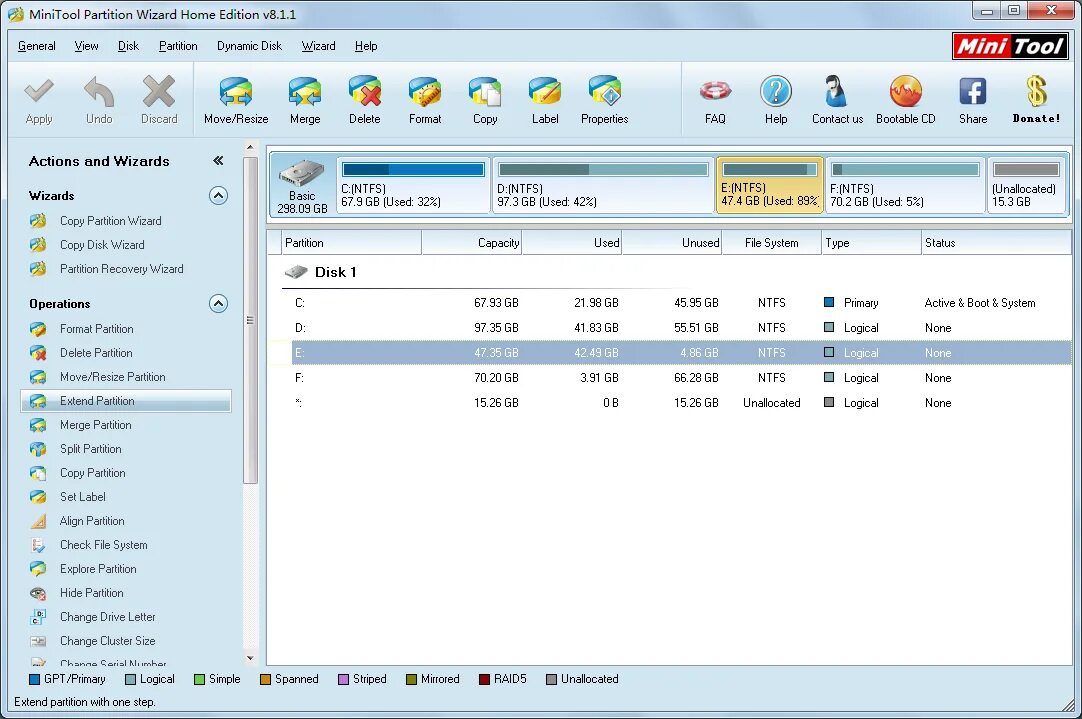Viewport: 1082px width, 719px height.
Task: Open the Partition menu
Action: tap(178, 46)
